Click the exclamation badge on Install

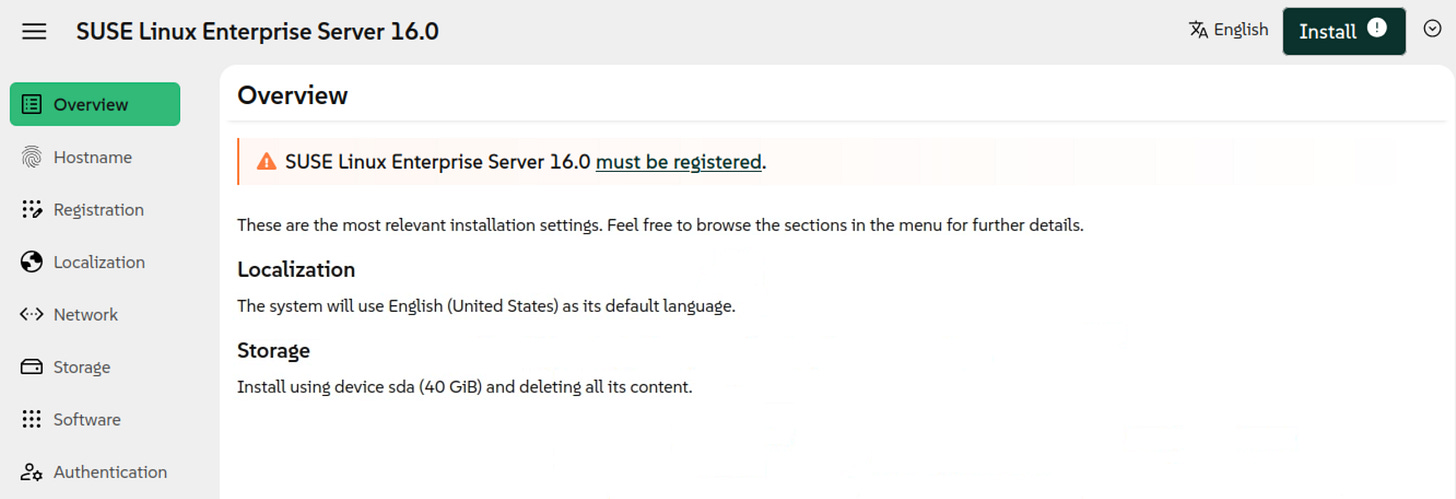click(1377, 28)
